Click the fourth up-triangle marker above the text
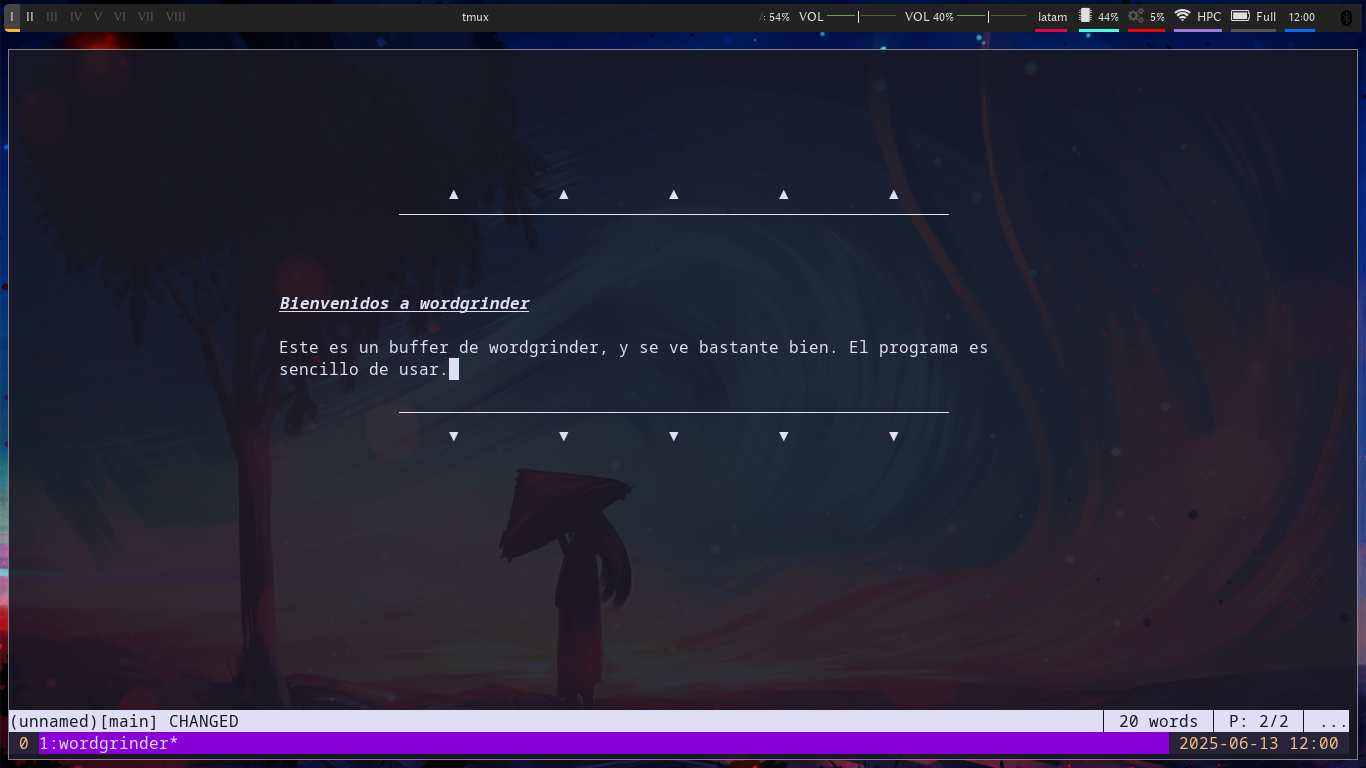Image resolution: width=1366 pixels, height=768 pixels. [784, 194]
